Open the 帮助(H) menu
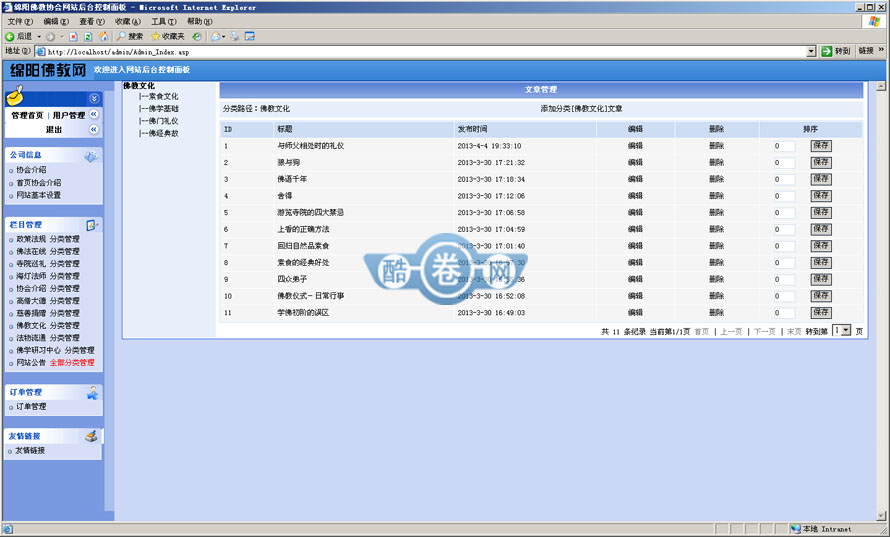The width and height of the screenshot is (890, 537). [199, 22]
